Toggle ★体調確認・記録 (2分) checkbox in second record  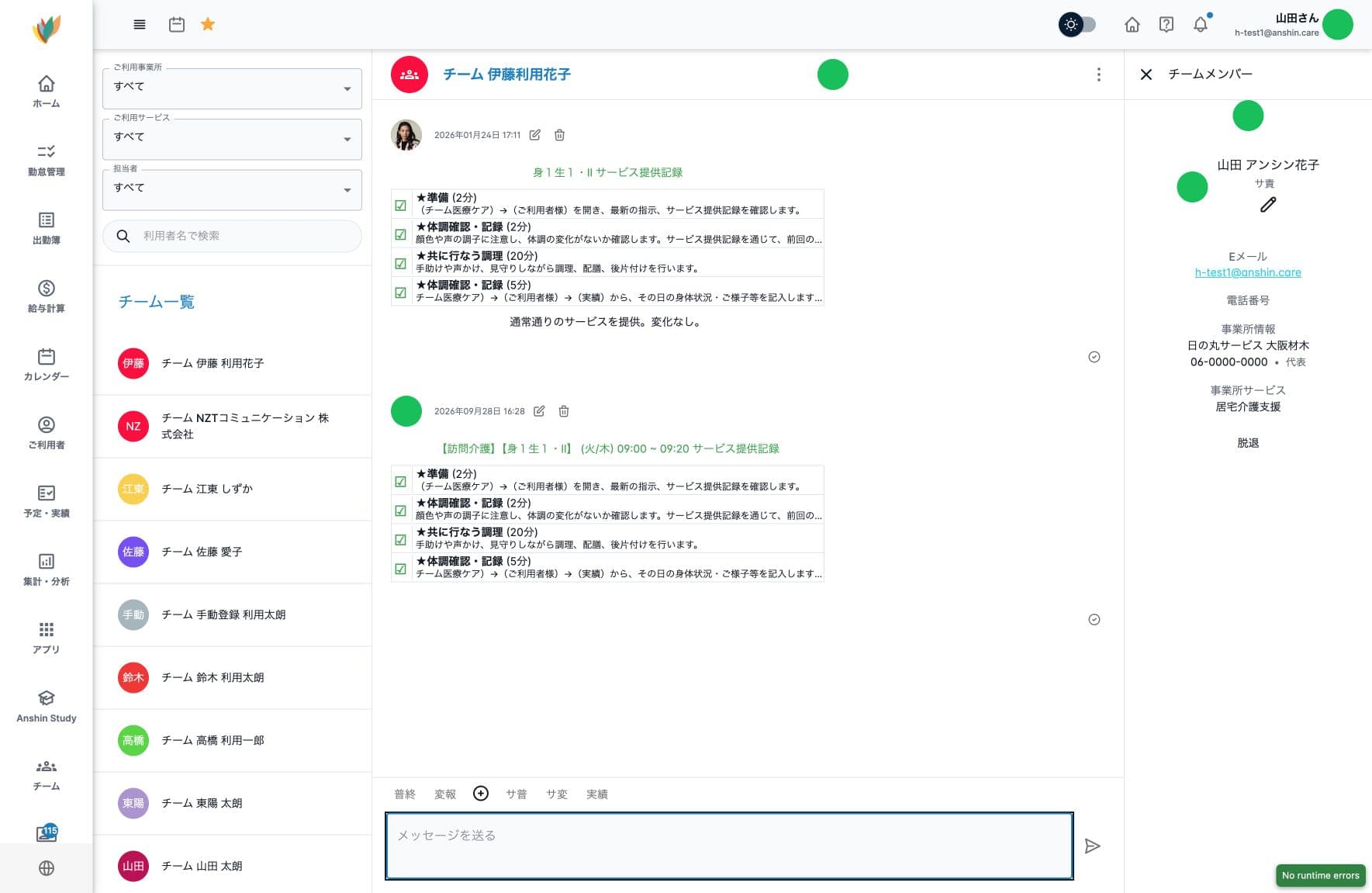click(x=401, y=511)
